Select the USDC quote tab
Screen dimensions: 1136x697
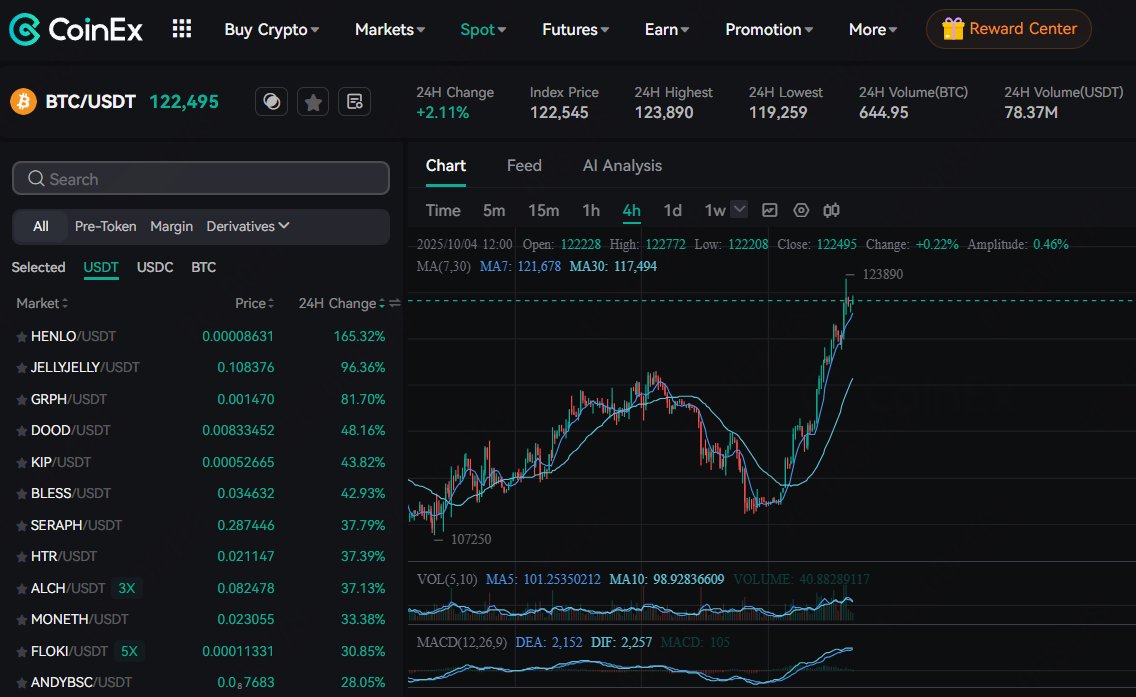point(155,267)
